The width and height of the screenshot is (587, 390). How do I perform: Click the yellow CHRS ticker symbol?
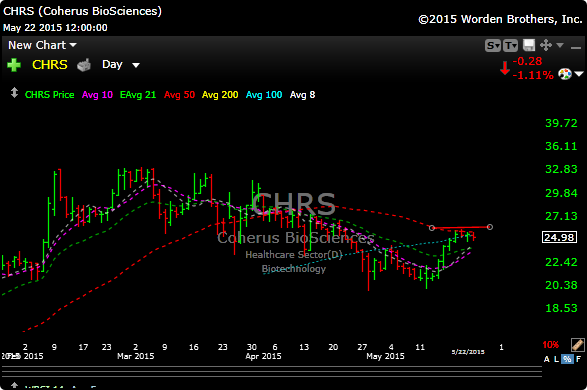(x=50, y=65)
